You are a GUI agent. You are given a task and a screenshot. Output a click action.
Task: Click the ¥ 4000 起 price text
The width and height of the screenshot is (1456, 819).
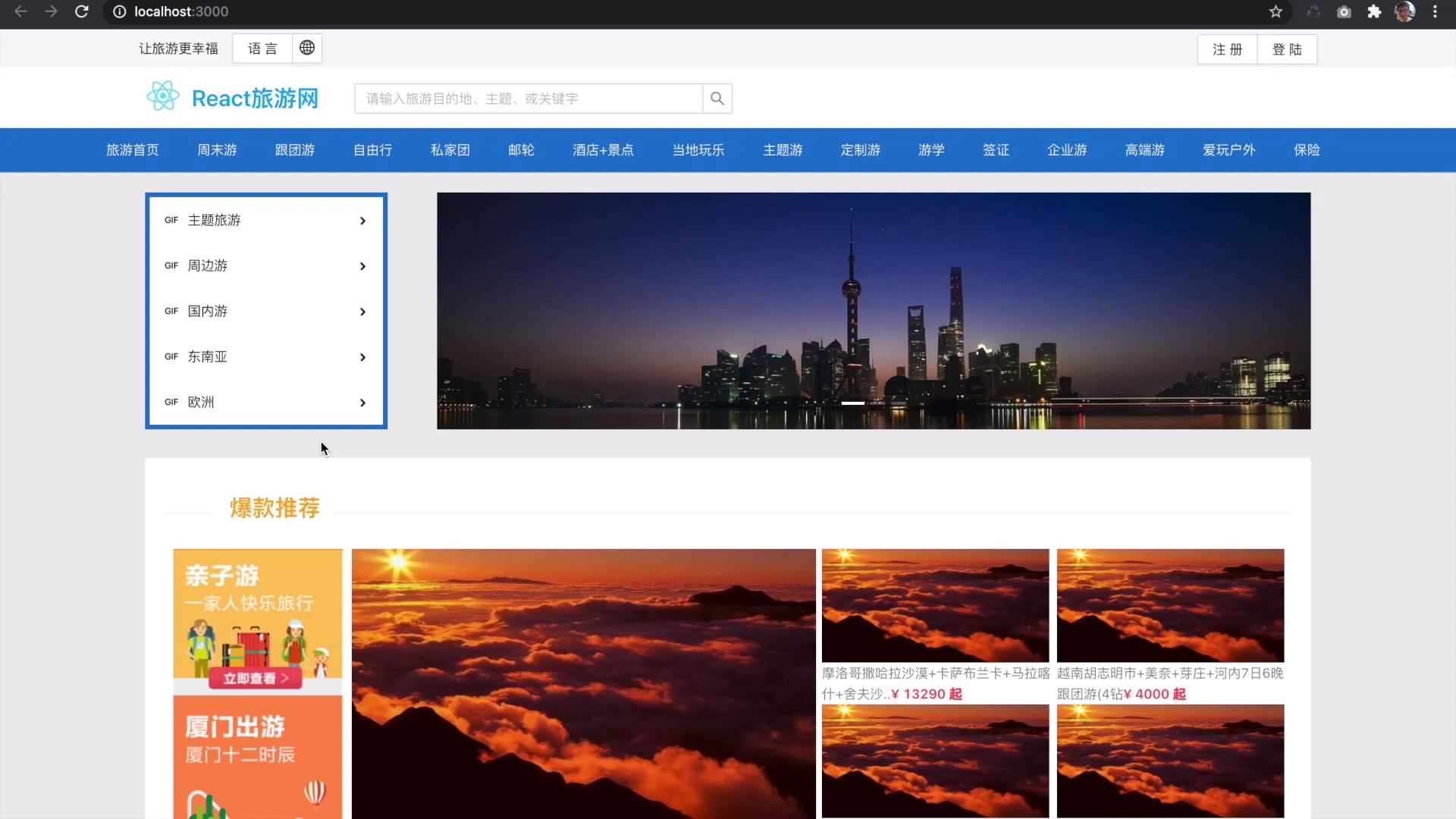click(1155, 694)
